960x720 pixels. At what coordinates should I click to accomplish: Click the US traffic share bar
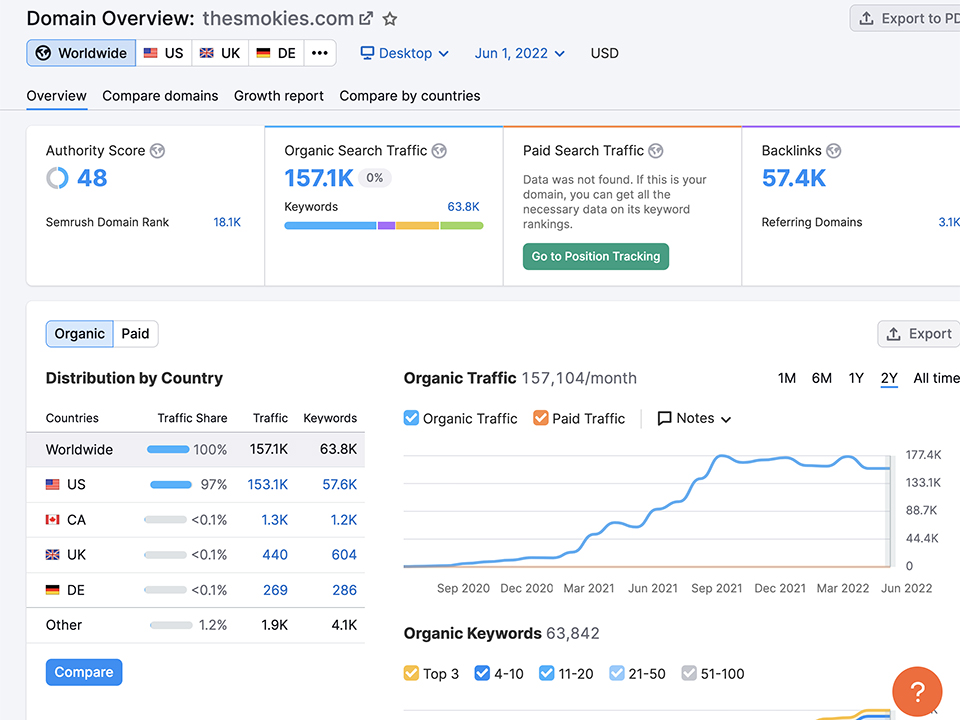[x=171, y=485]
